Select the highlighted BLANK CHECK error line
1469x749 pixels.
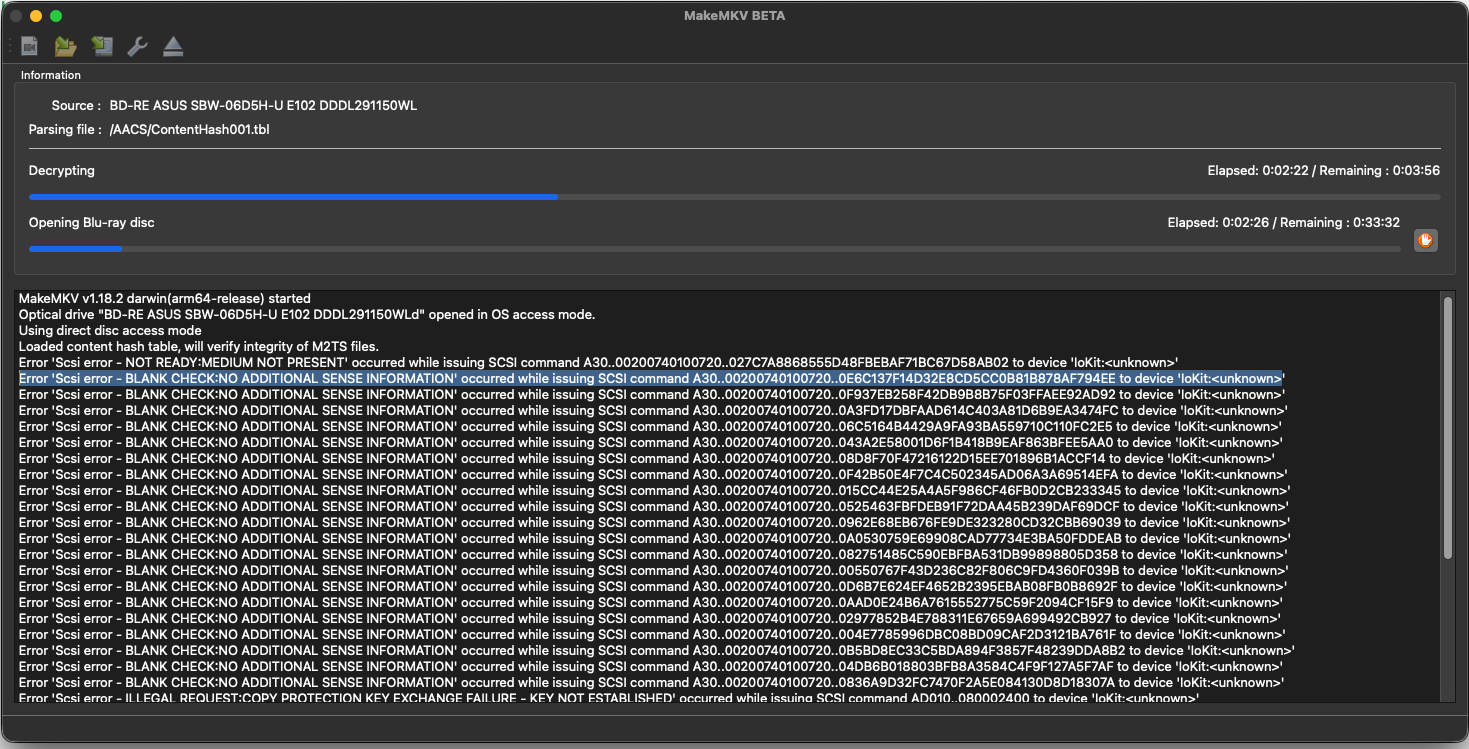pos(650,379)
